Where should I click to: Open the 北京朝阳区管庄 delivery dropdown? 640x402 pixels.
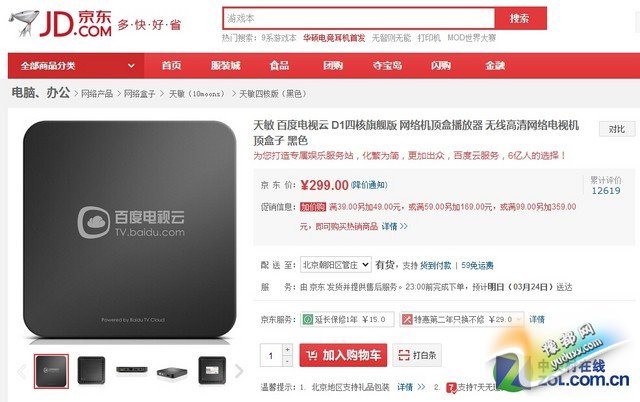tap(336, 265)
